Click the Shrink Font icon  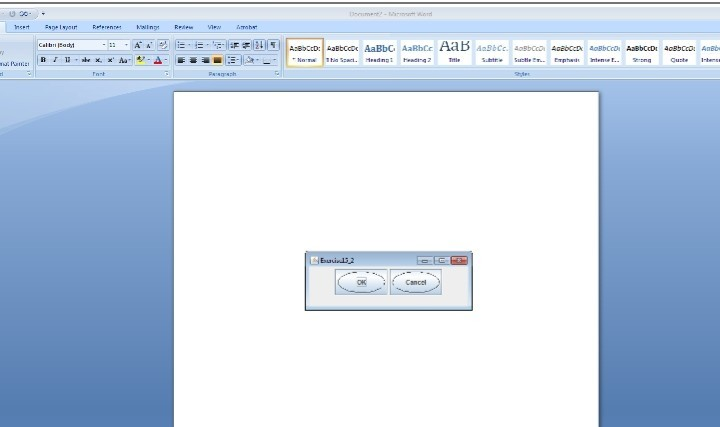(149, 45)
